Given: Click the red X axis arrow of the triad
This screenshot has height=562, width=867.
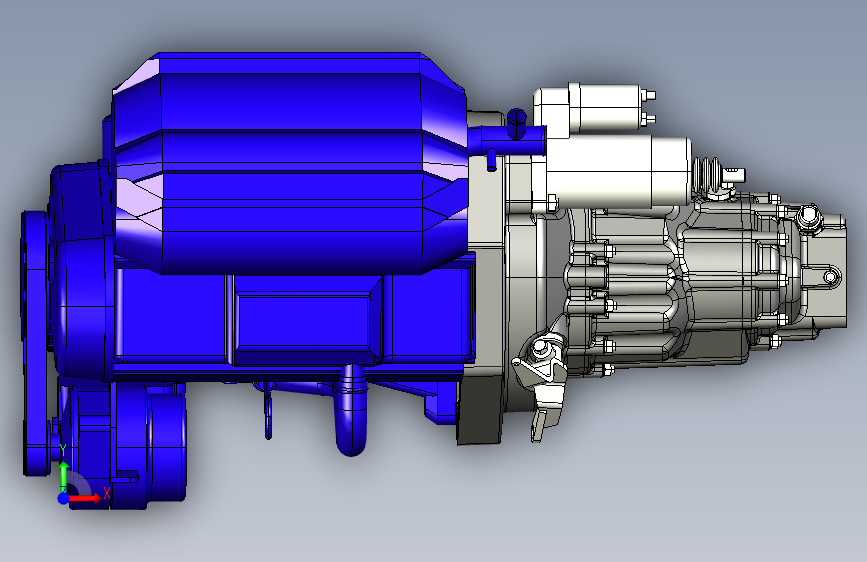Looking at the screenshot, I should pos(85,498).
